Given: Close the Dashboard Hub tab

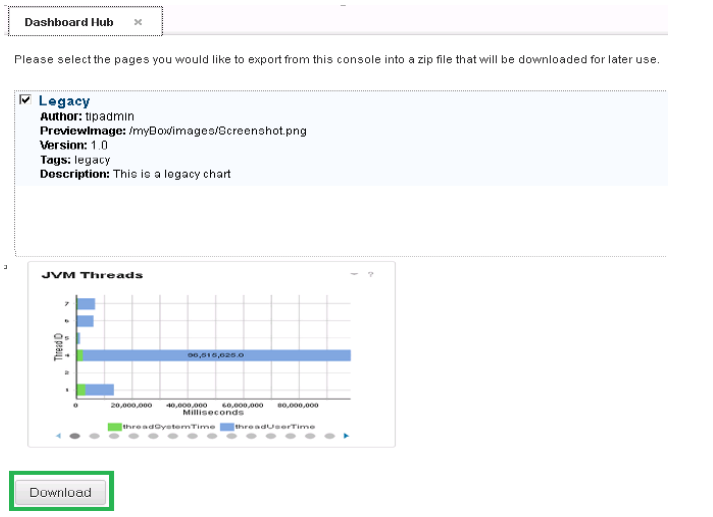Looking at the screenshot, I should pos(138,22).
